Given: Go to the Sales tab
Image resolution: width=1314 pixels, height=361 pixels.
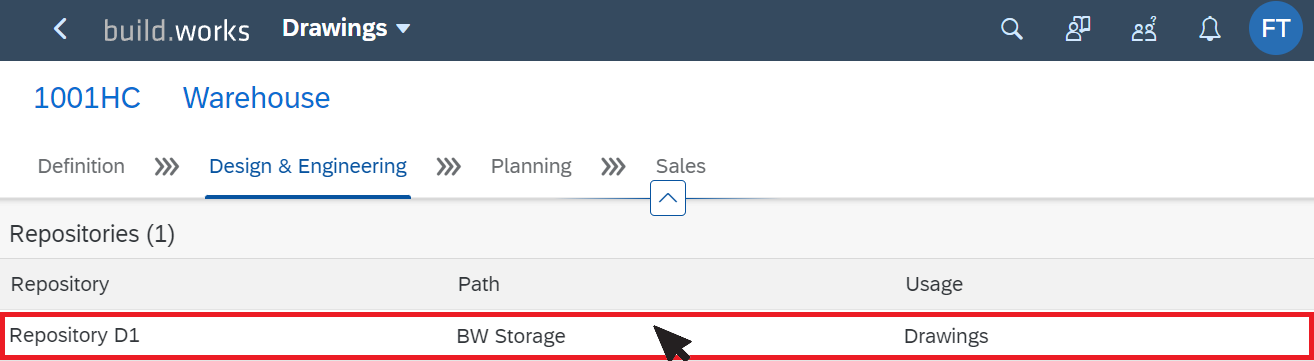Looking at the screenshot, I should (x=681, y=166).
